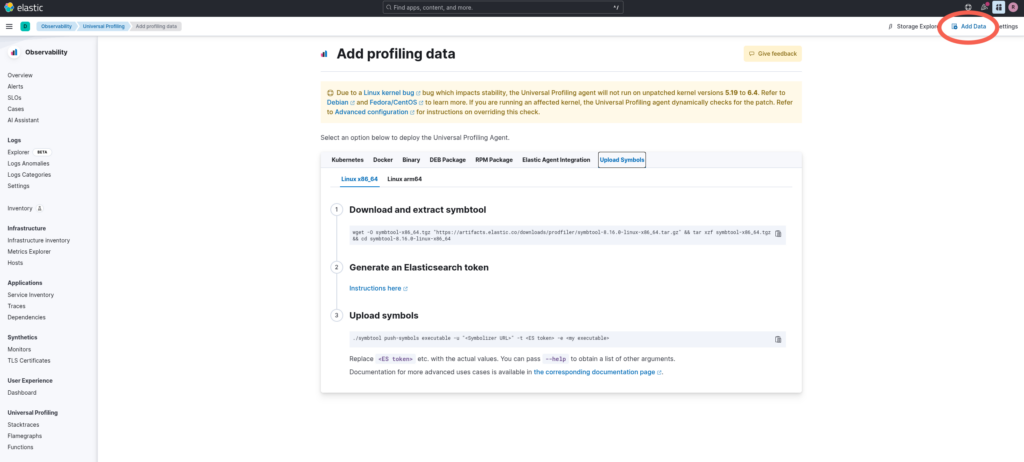This screenshot has width=1024, height=462.
Task: Click the "Add profiling data" page title
Action: pos(396,54)
